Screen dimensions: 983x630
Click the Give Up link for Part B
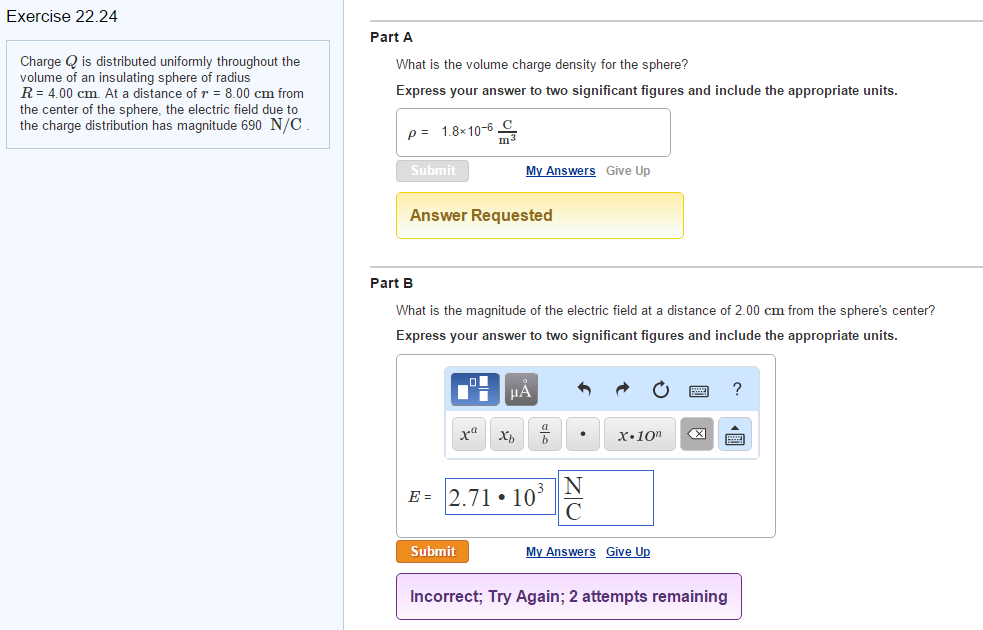628,552
